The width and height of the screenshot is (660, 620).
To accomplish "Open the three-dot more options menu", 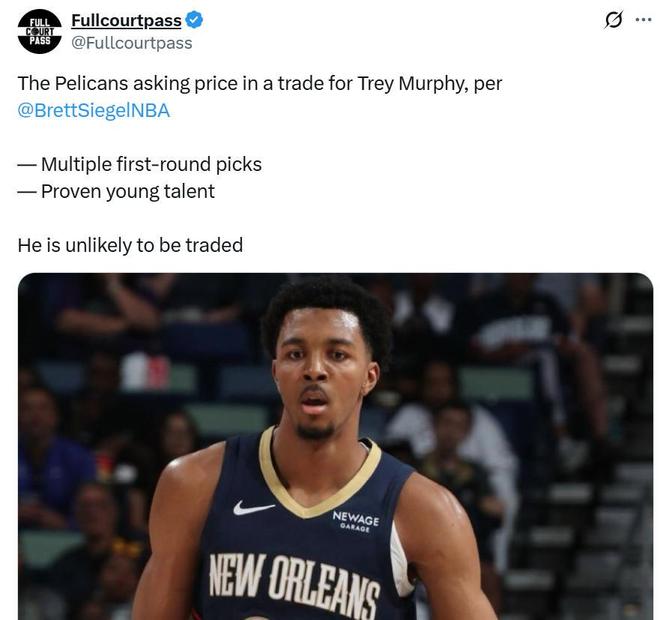I will pos(643,19).
